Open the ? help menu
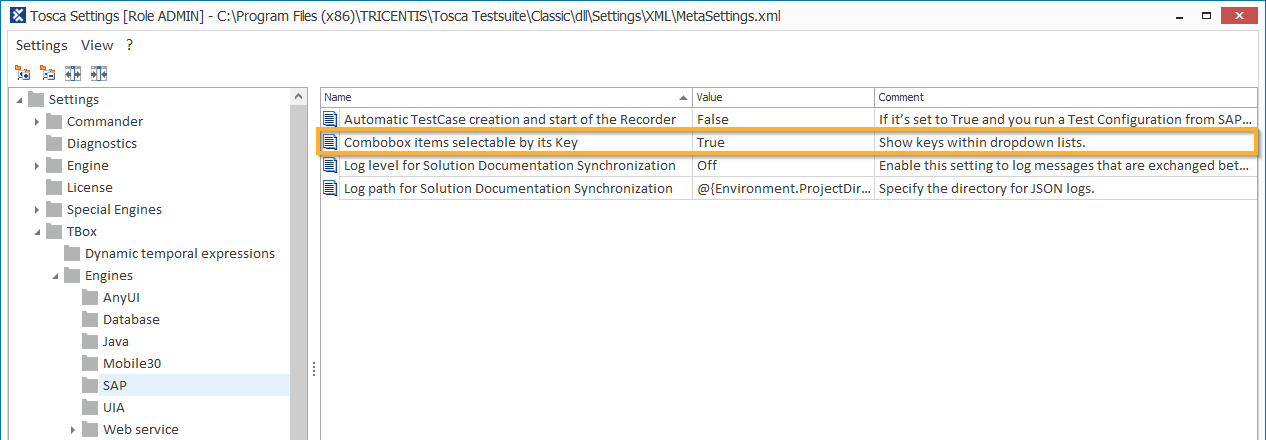Image resolution: width=1266 pixels, height=440 pixels. point(129,45)
